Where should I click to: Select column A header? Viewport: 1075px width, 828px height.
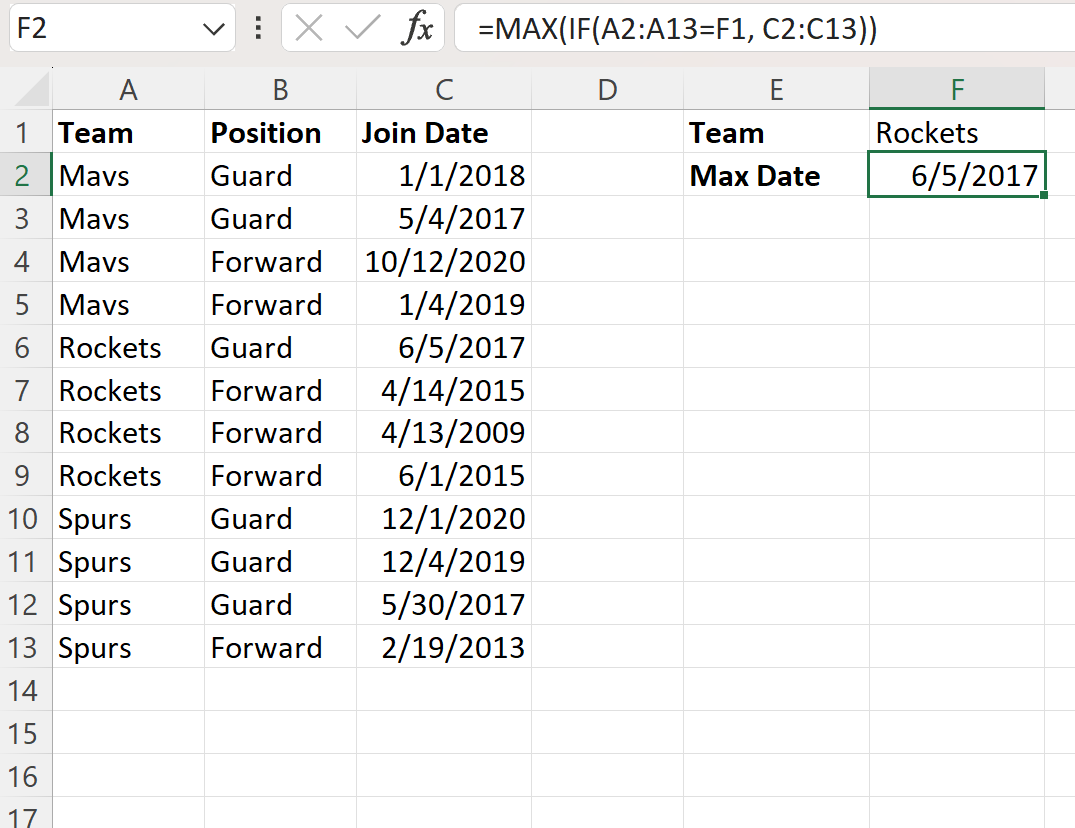(128, 89)
